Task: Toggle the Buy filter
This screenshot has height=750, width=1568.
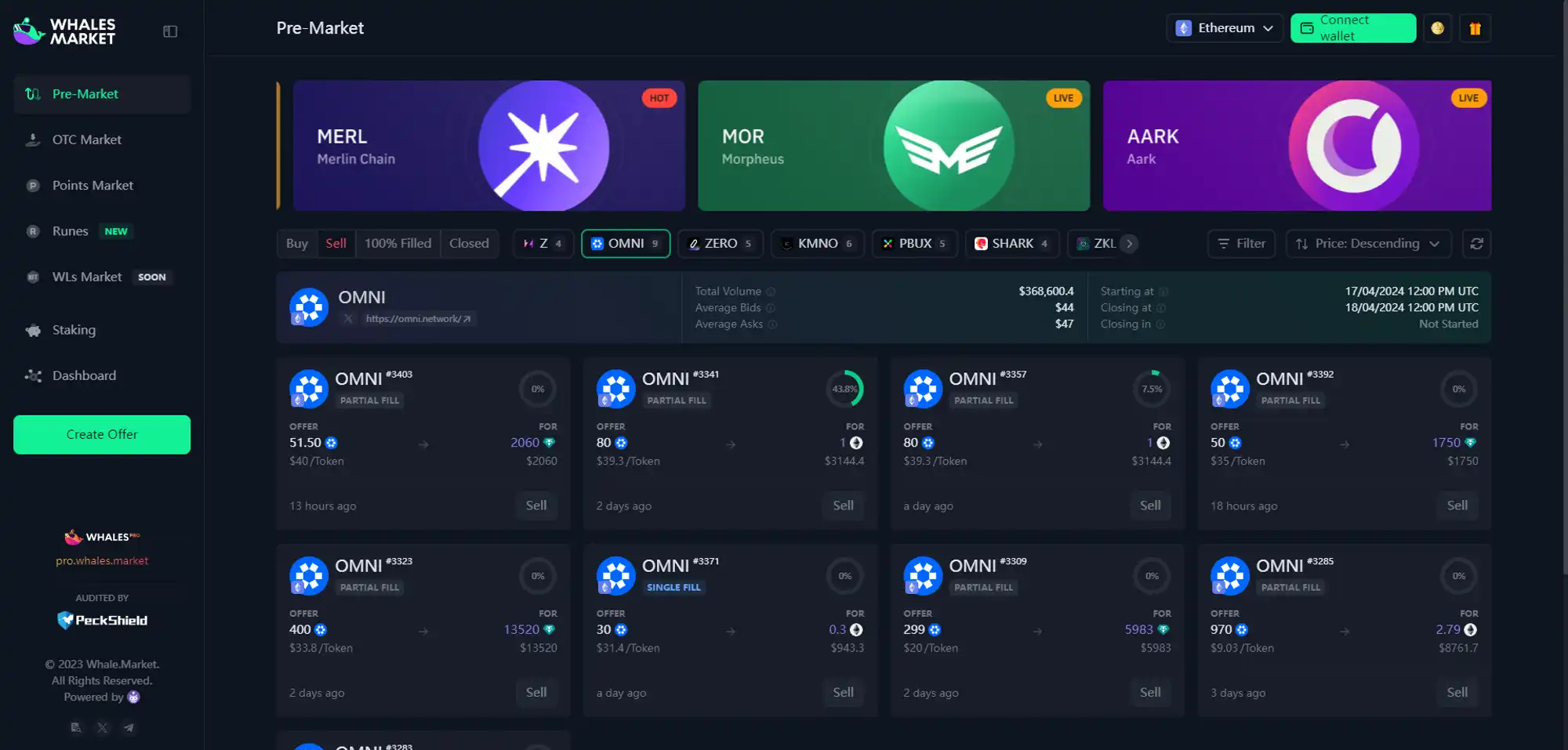Action: 296,244
